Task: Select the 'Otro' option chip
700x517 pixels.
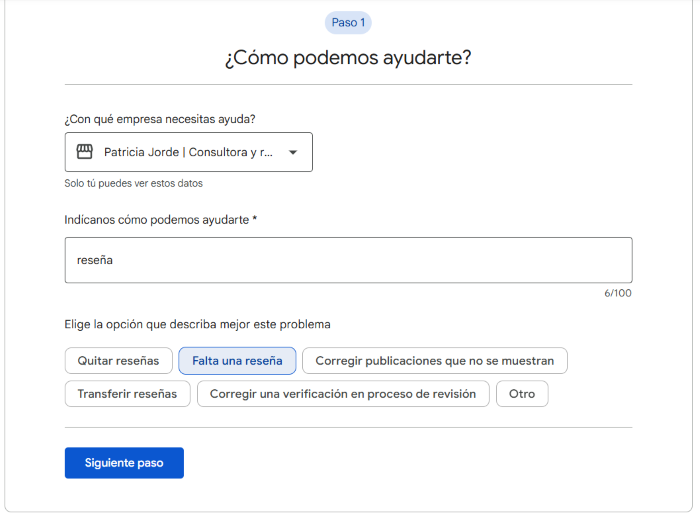Action: tap(522, 394)
